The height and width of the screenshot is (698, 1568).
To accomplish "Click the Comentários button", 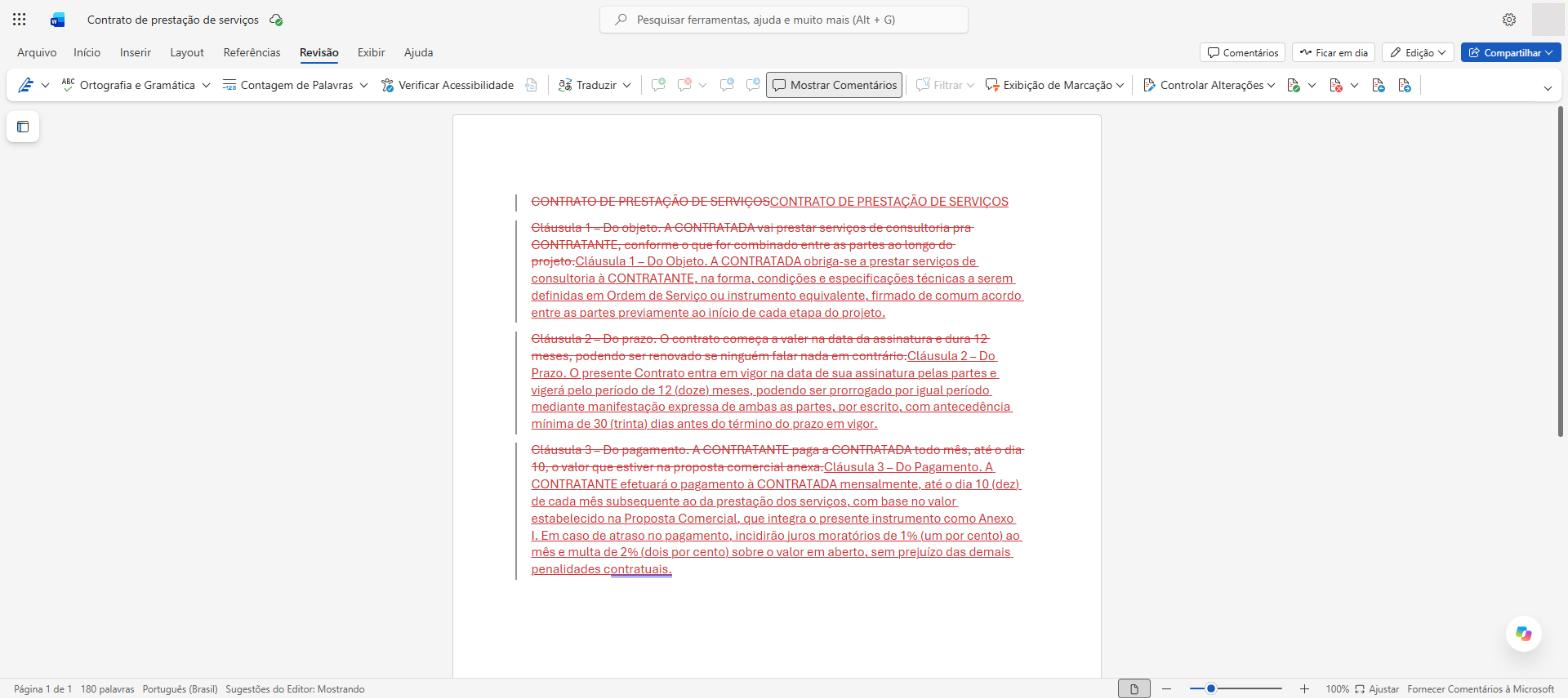I will [1243, 52].
